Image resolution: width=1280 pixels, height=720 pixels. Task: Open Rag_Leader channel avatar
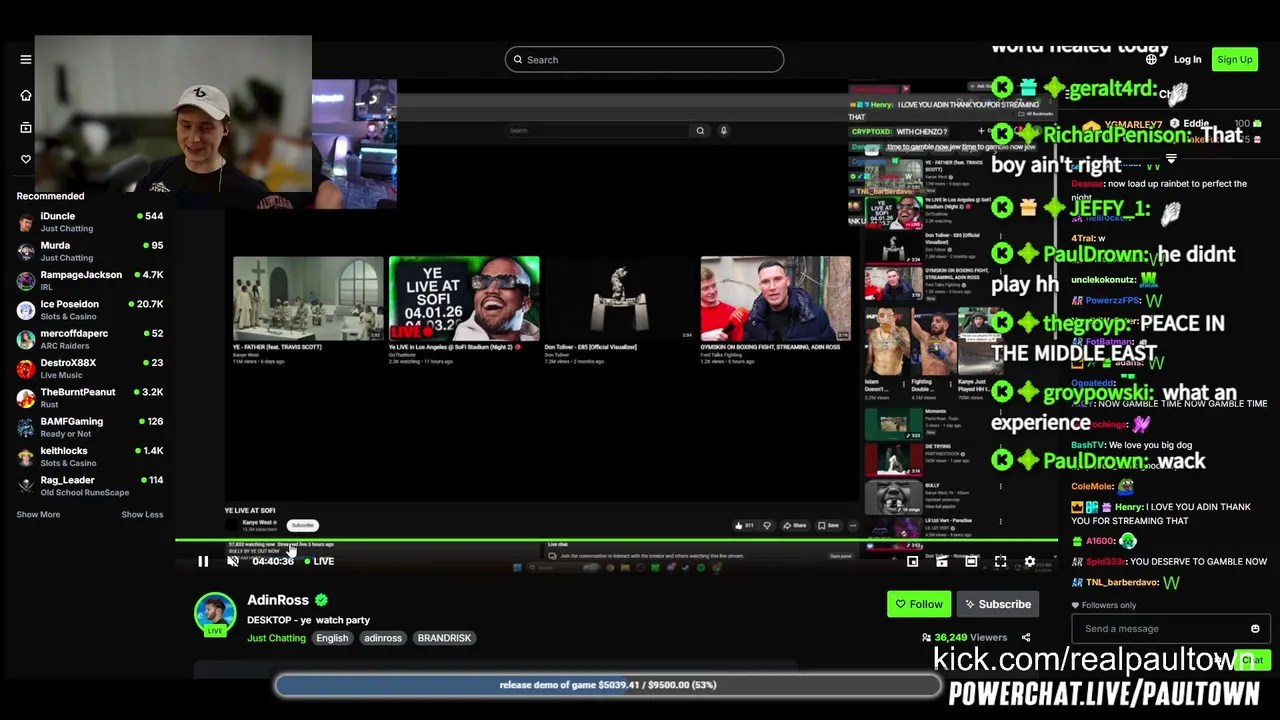[x=26, y=486]
